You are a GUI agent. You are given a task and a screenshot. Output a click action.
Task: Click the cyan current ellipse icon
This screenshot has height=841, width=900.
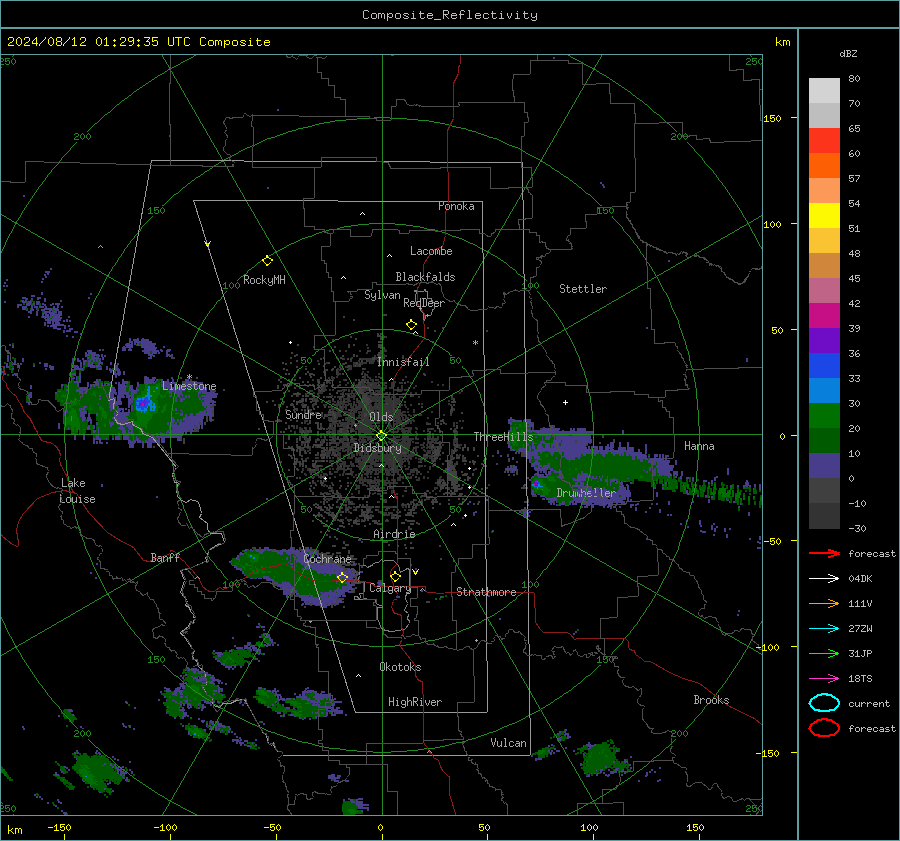click(824, 703)
